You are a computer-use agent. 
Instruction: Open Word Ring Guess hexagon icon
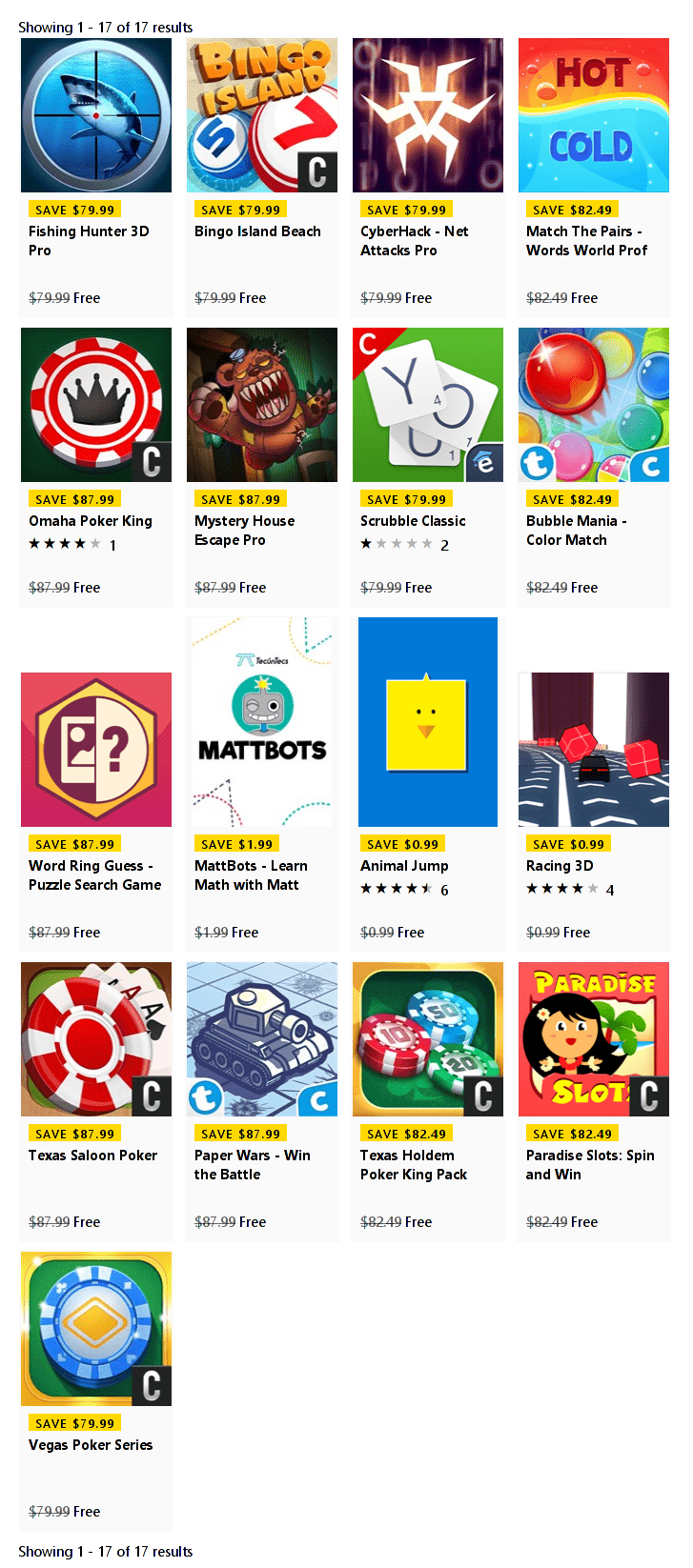click(x=96, y=750)
